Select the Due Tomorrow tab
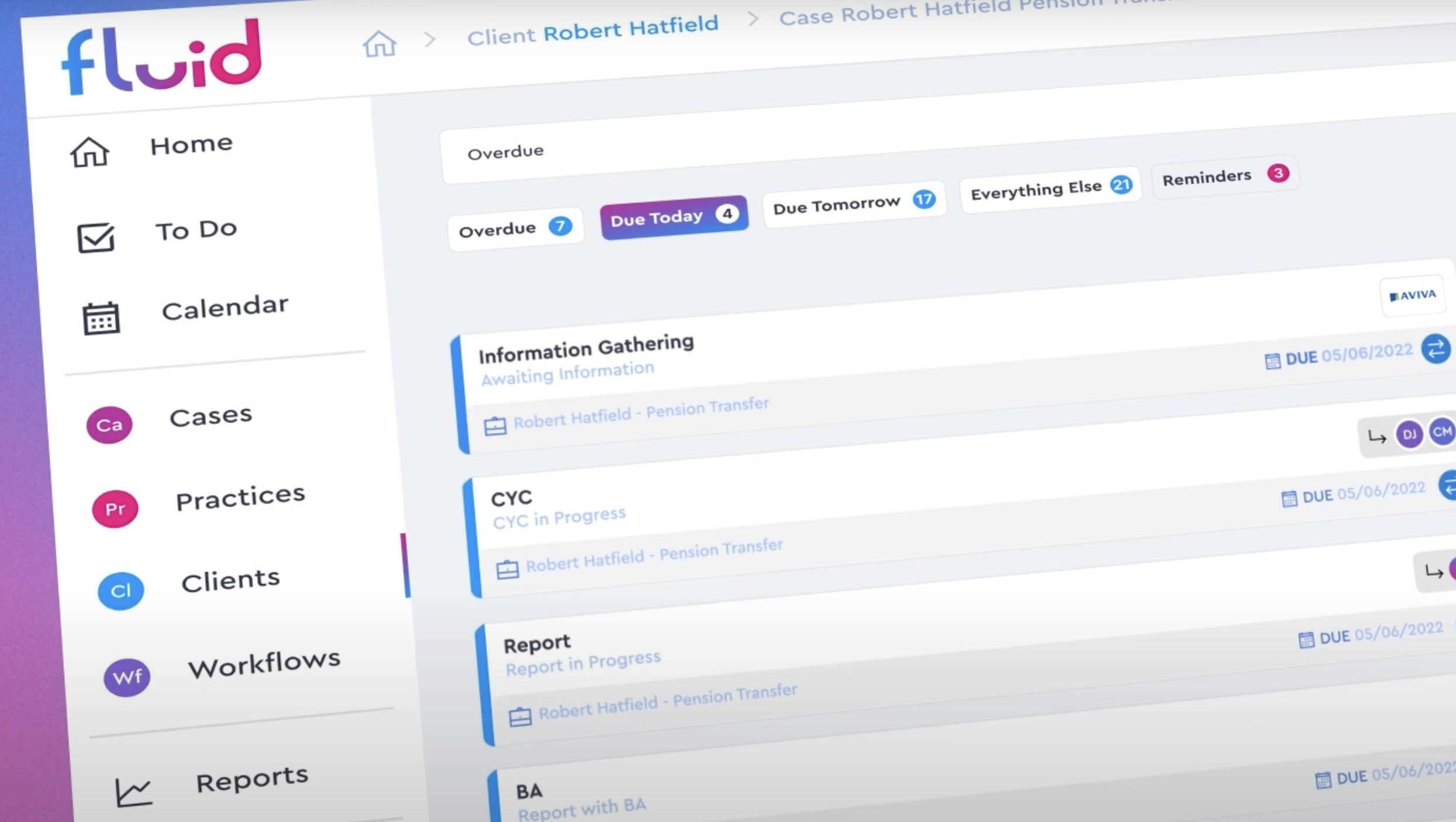1456x822 pixels. (854, 203)
